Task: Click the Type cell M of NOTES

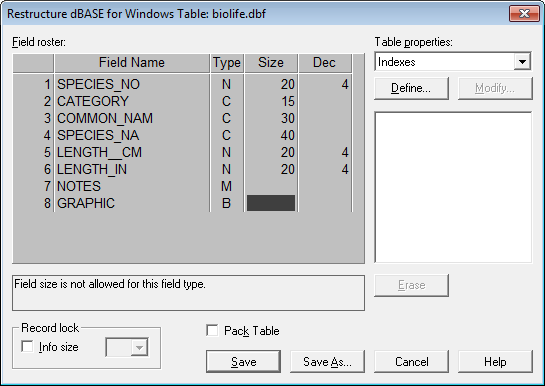Action: 226,186
